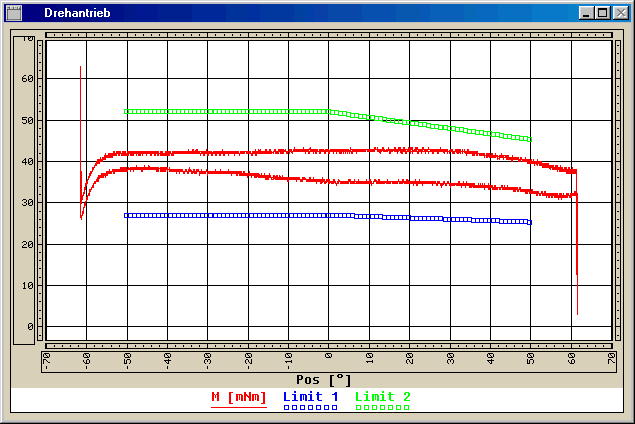This screenshot has height=424, width=635.
Task: Select the Limit 1 legend label
Action: [x=311, y=397]
